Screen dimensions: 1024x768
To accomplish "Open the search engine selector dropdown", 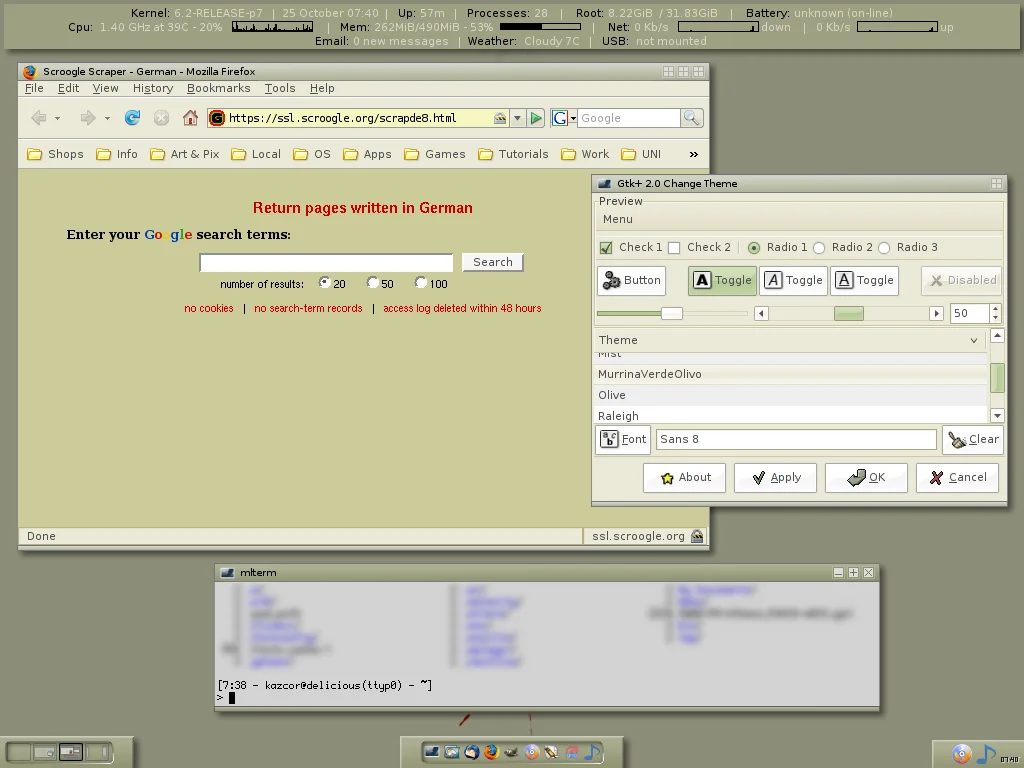I will pyautogui.click(x=573, y=118).
